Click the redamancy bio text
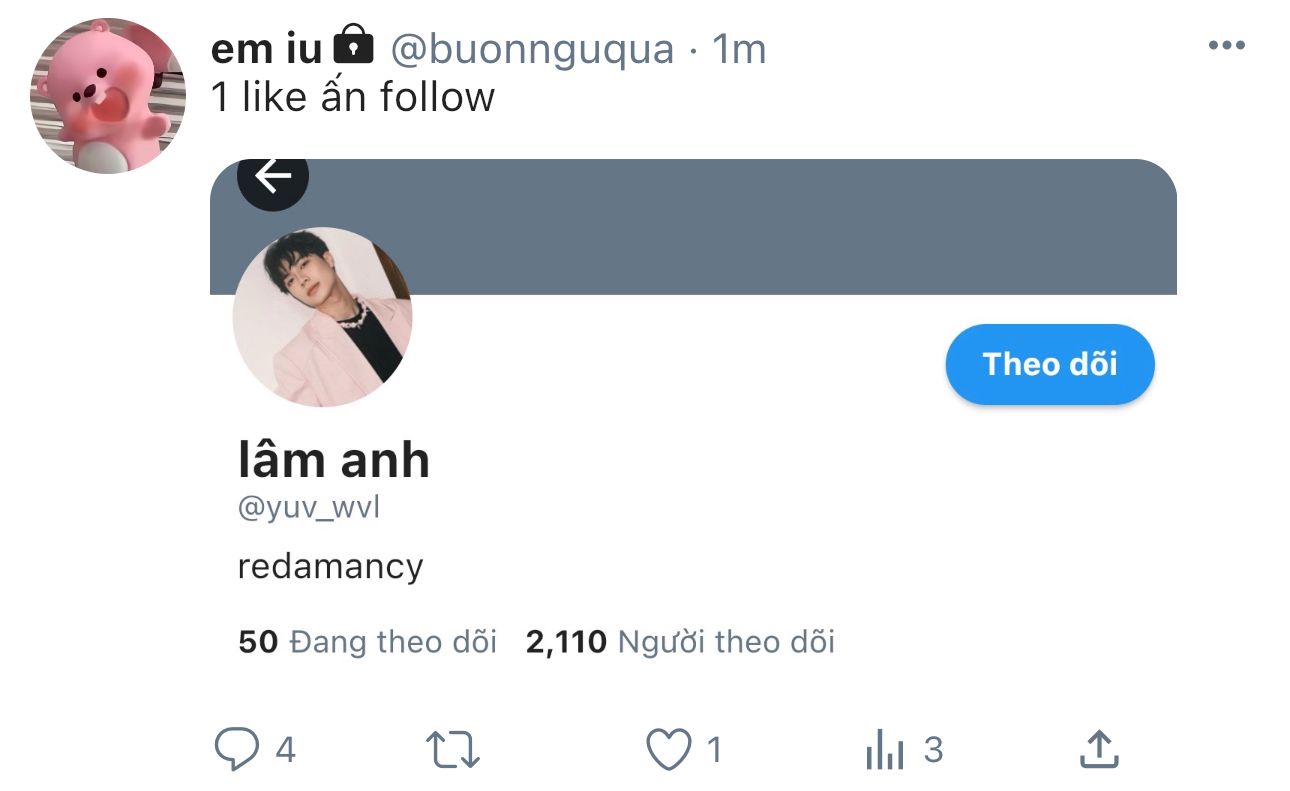Screen dimensions: 1290x791 [x=330, y=567]
